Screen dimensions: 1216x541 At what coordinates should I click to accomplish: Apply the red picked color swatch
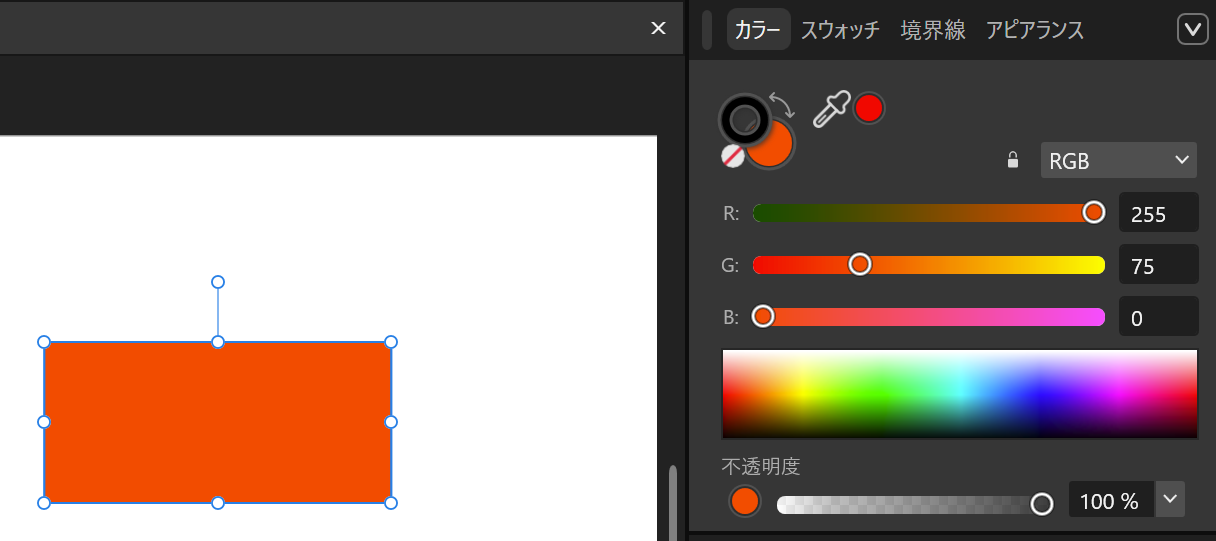[x=869, y=108]
